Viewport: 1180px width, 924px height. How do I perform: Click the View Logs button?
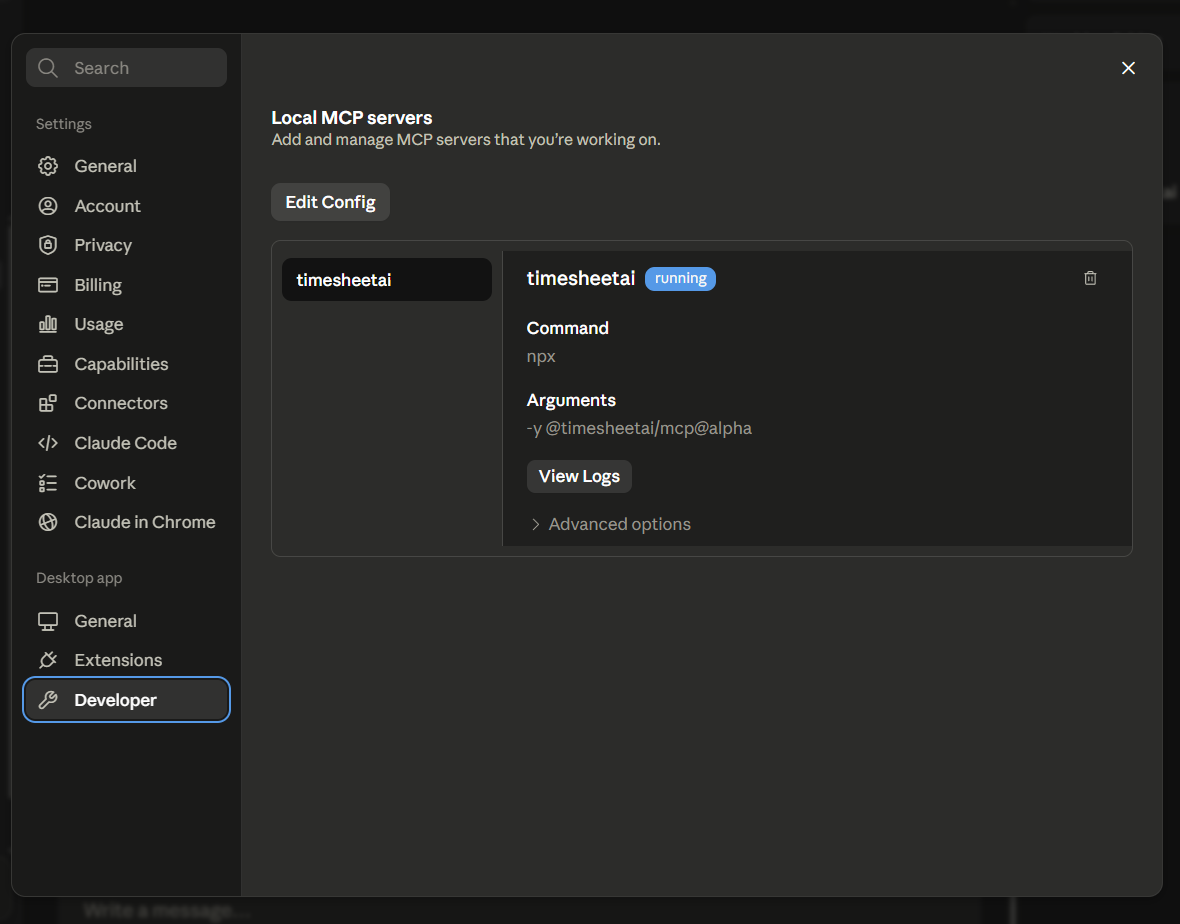[x=579, y=476]
